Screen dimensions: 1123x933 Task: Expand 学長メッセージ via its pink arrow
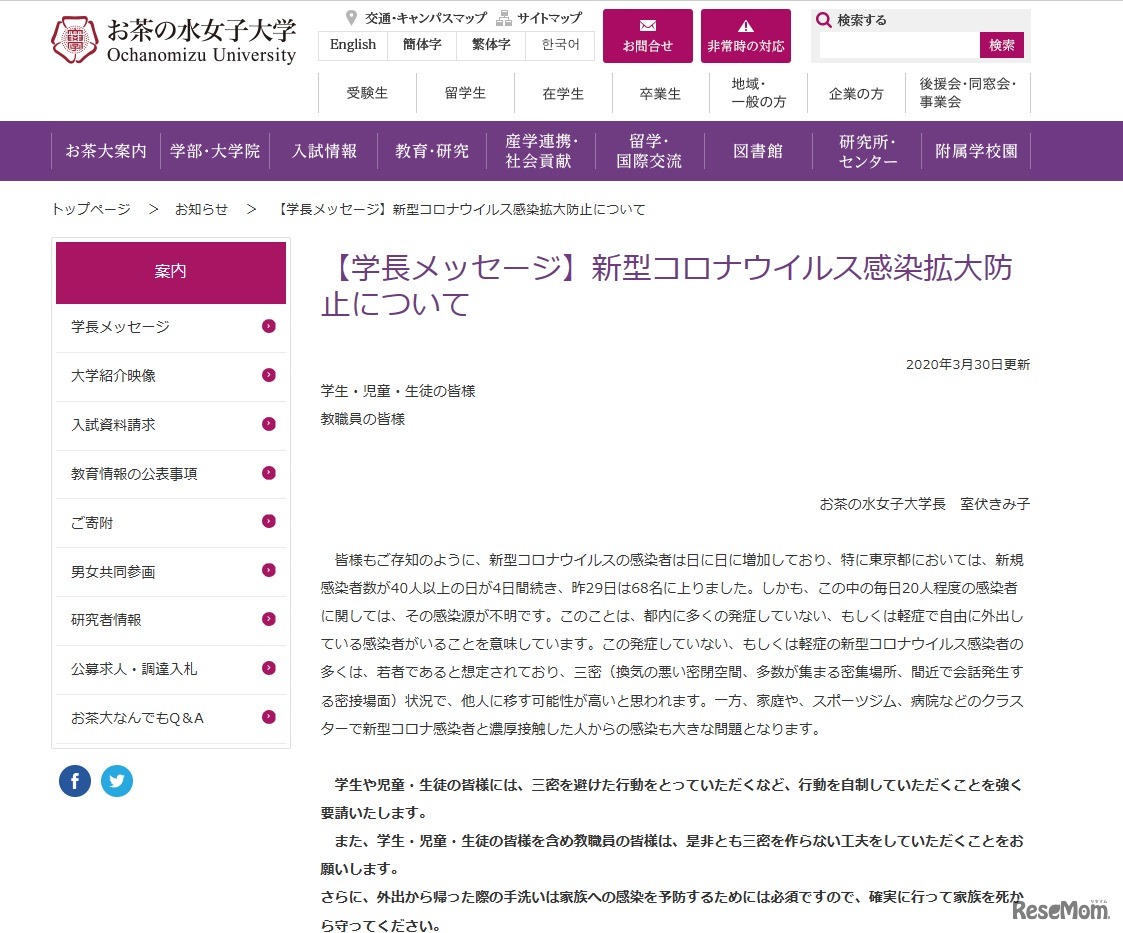tap(267, 328)
